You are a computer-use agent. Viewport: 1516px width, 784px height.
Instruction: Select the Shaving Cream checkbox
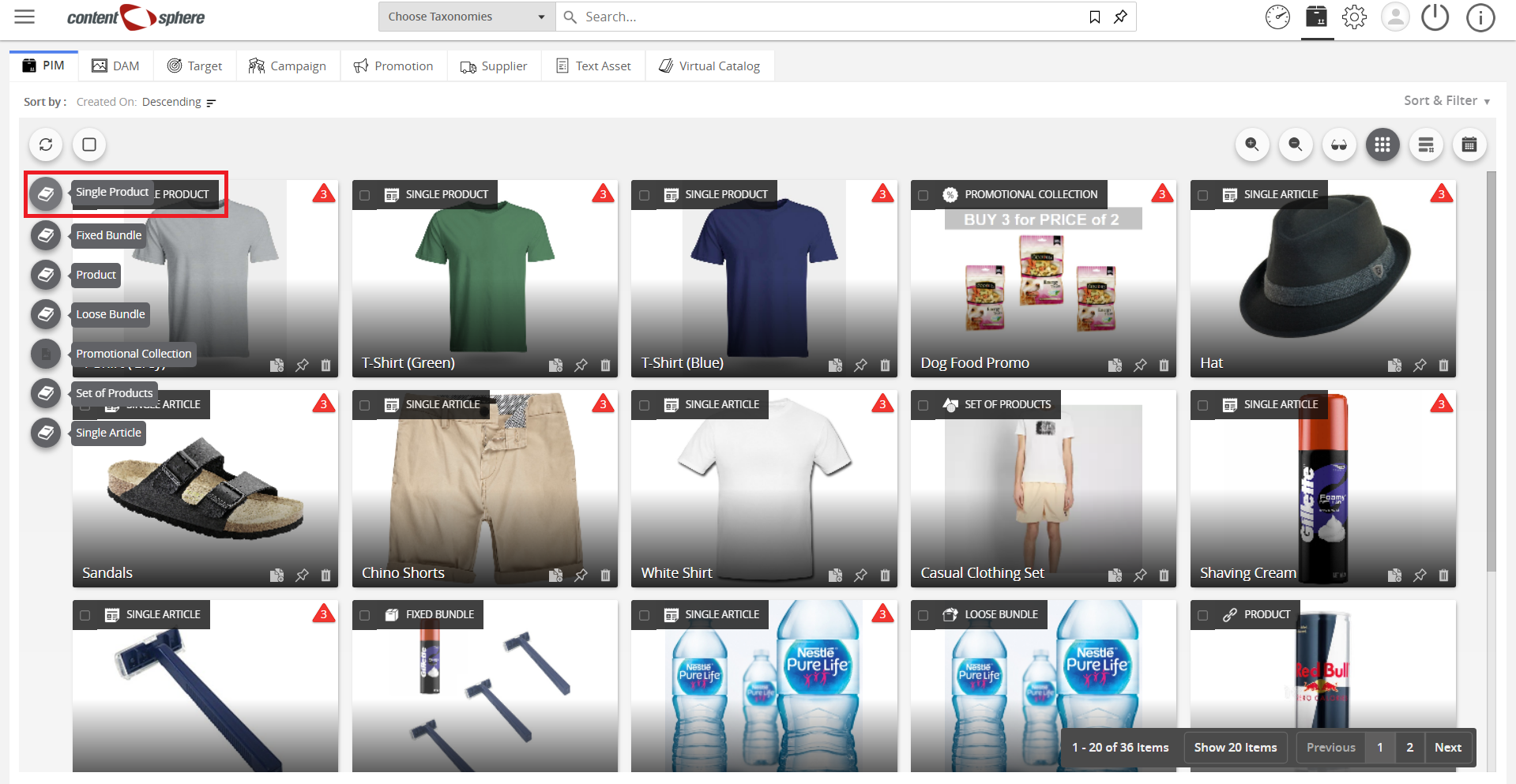click(x=1203, y=405)
